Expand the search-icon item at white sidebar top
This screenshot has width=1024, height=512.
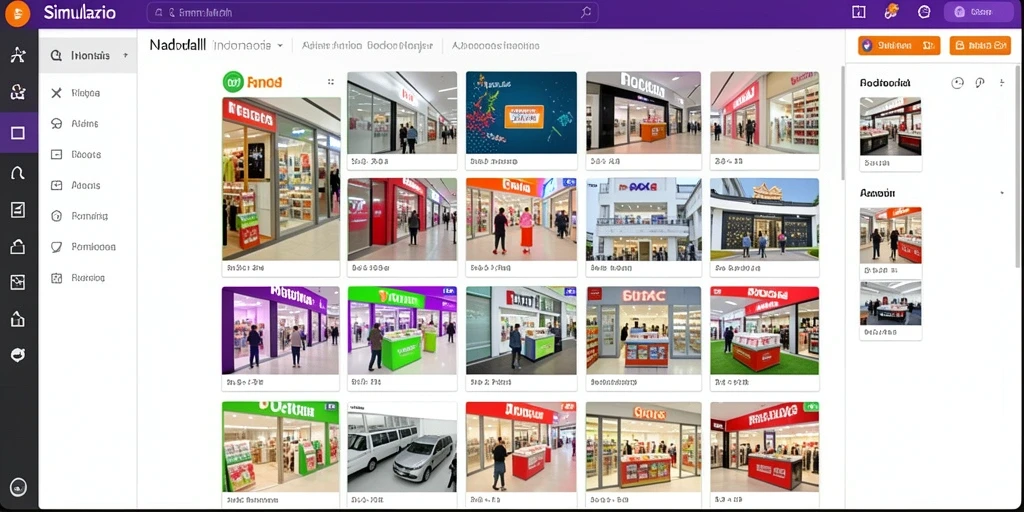pyautogui.click(x=88, y=56)
